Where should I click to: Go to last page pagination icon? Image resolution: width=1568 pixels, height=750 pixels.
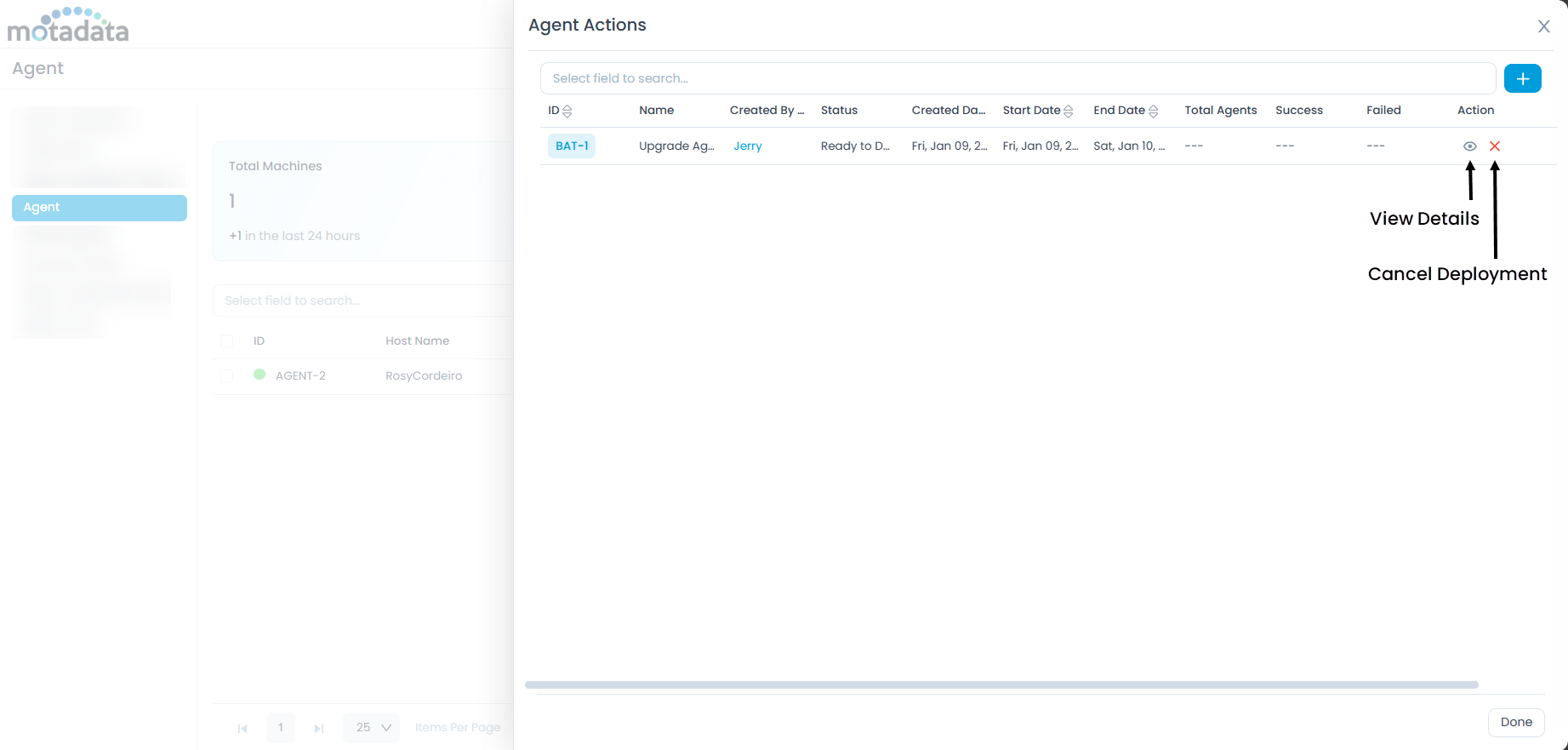319,728
